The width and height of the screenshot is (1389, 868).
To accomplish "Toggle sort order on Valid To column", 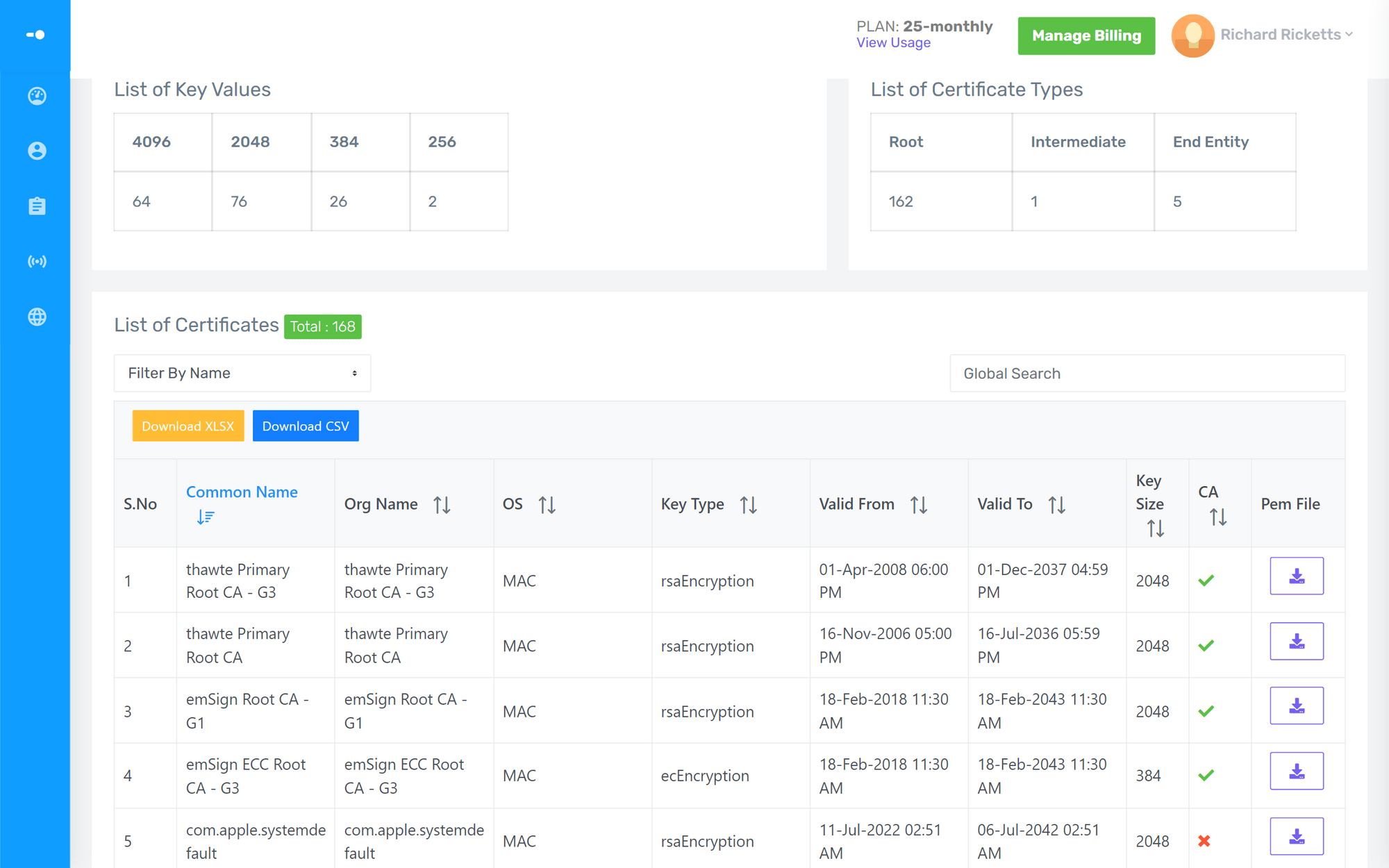I will click(x=1056, y=505).
